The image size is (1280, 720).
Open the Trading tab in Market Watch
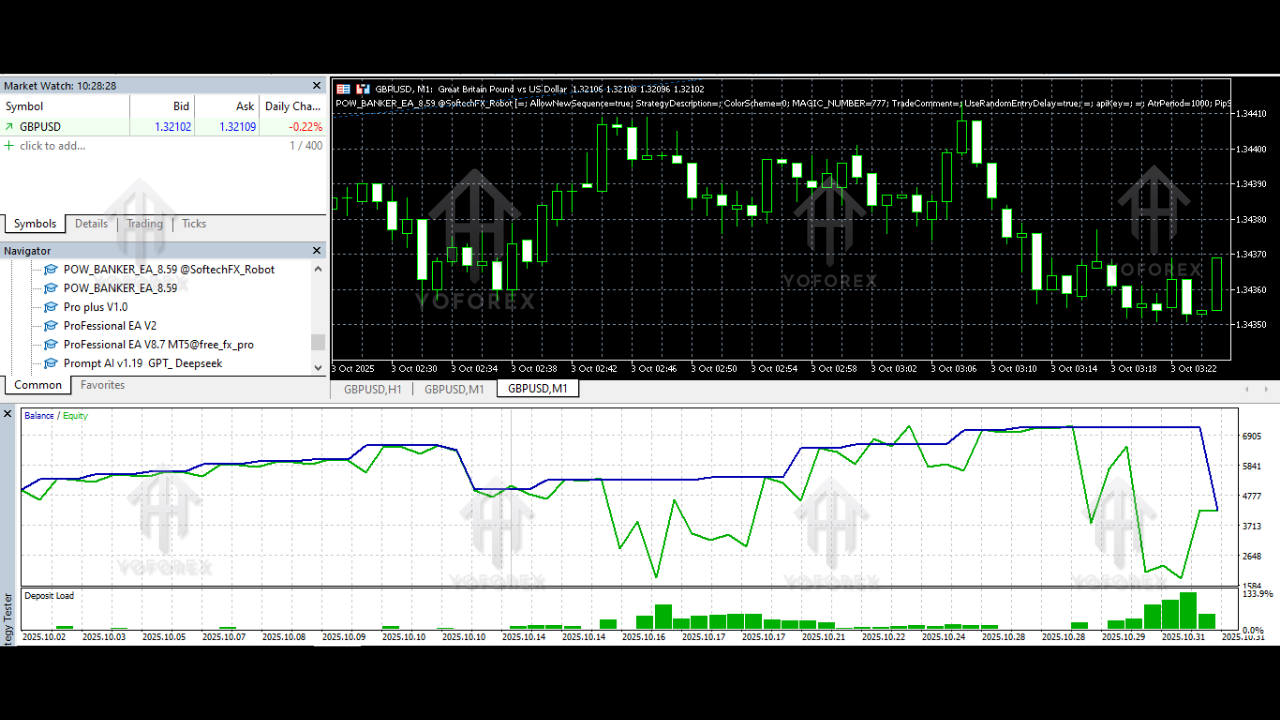click(144, 224)
